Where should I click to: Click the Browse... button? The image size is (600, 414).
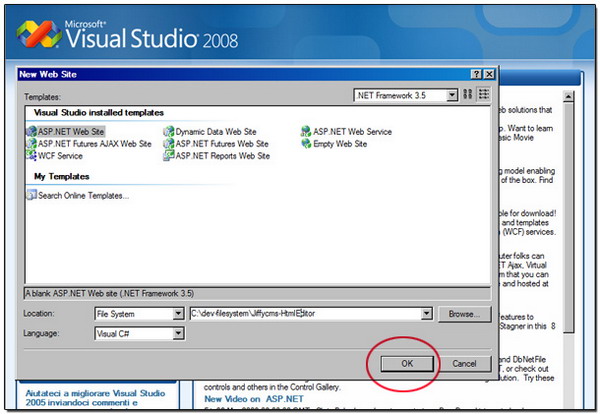[x=465, y=314]
